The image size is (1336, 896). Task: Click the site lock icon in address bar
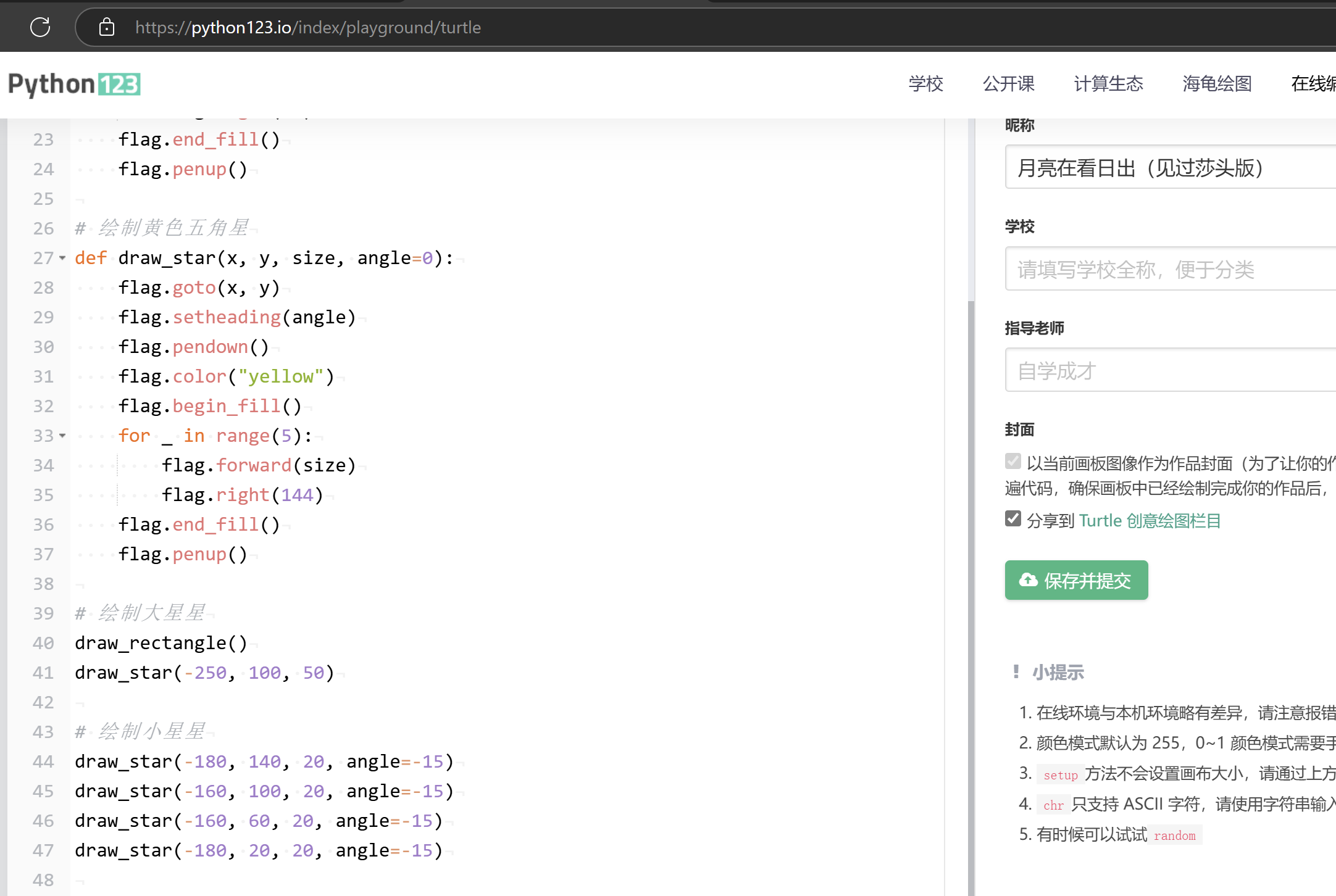107,27
